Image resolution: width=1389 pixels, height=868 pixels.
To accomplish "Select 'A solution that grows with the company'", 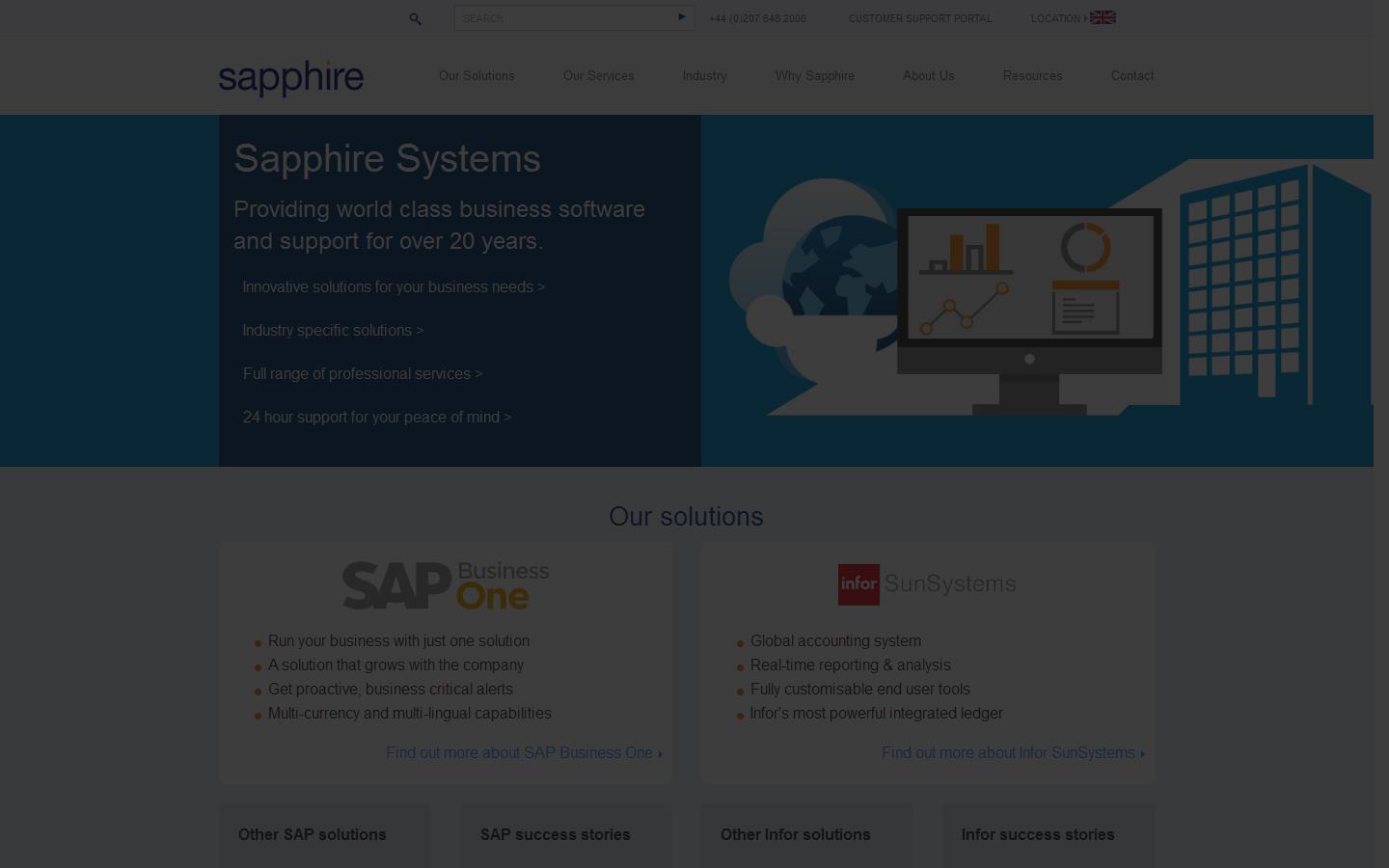I will [395, 665].
